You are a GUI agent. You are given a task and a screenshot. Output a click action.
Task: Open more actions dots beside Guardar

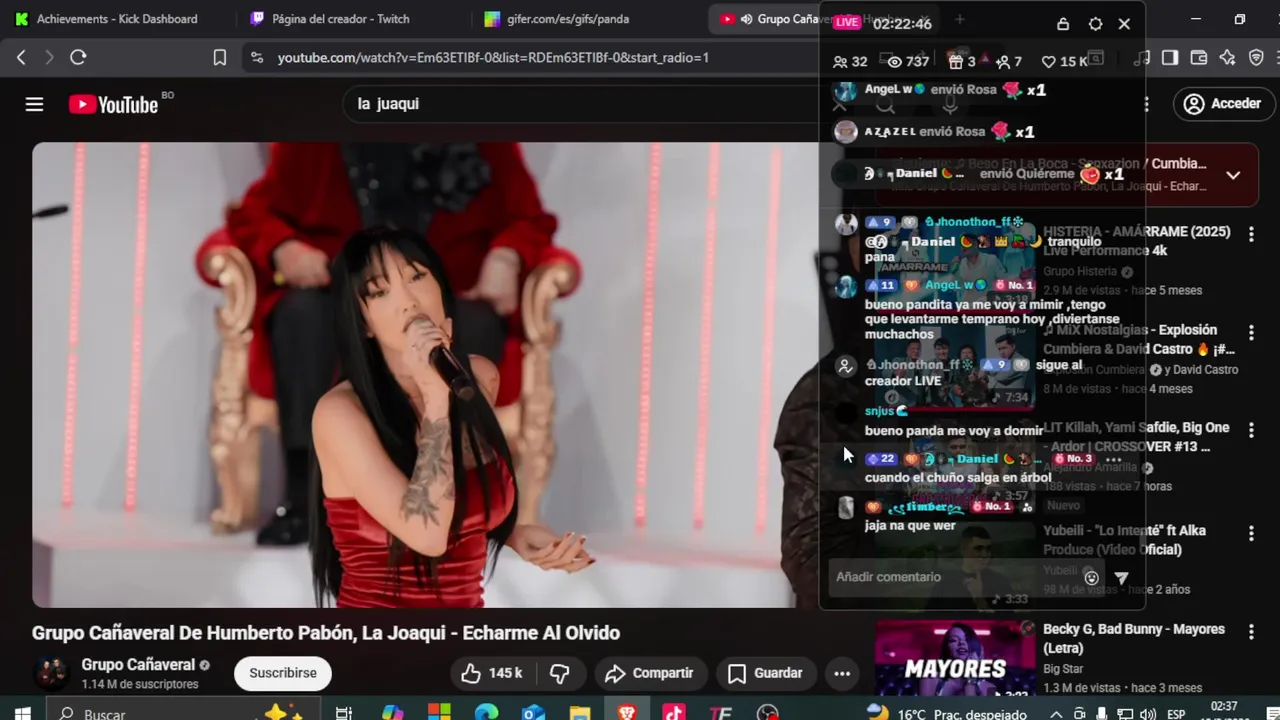click(842, 673)
